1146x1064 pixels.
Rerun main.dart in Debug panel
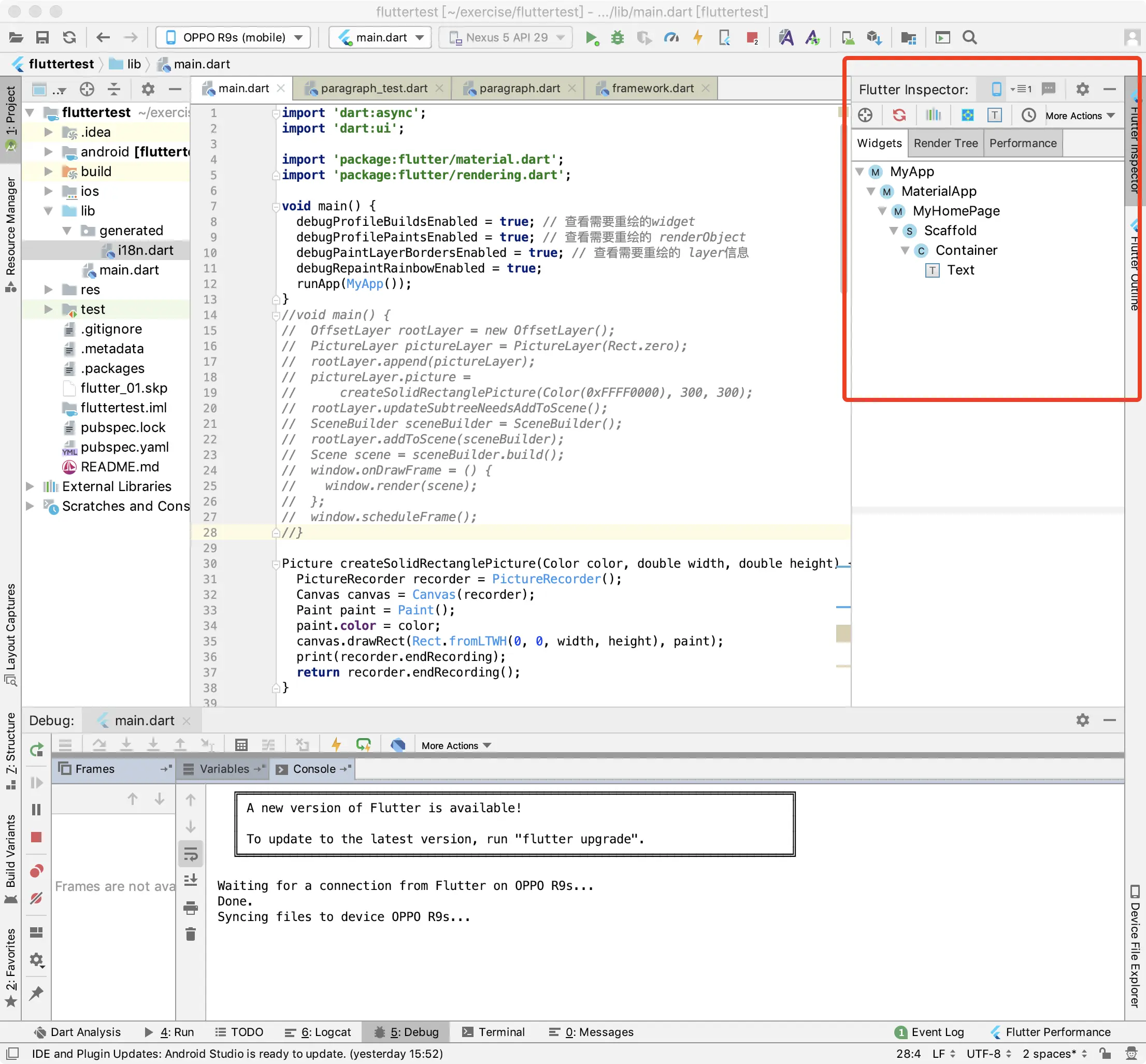[x=37, y=750]
